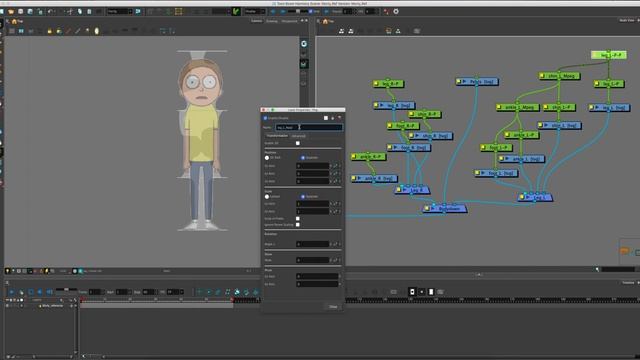Select the leg_R-P peg node
This screenshot has height=360, width=640.
(x=389, y=84)
